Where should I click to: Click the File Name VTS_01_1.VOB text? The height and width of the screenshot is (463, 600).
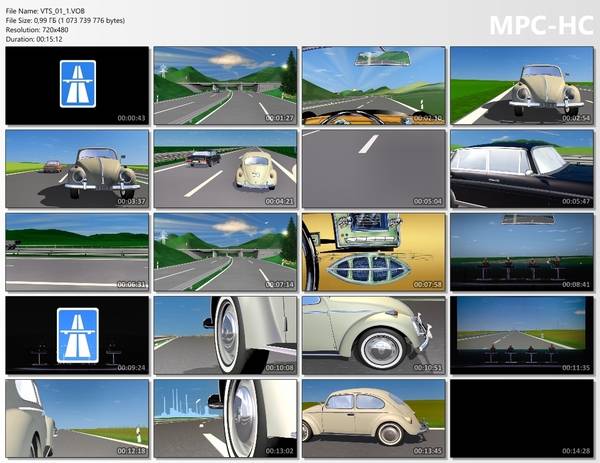click(x=45, y=11)
